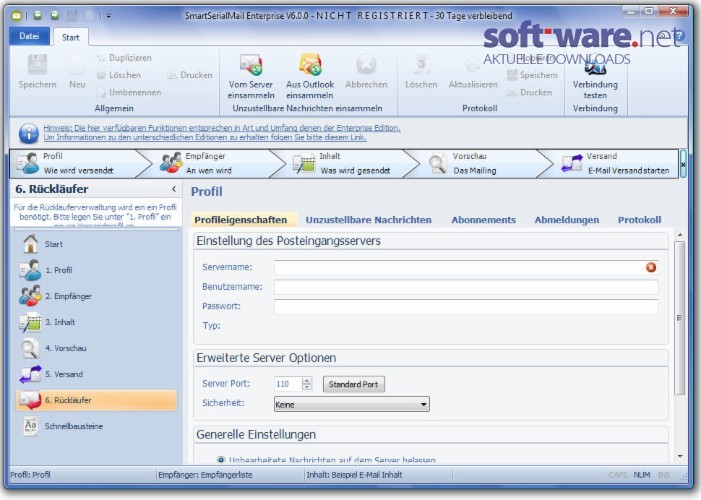701x500 pixels.
Task: Click the profile panel scroll down arrow
Action: (680, 456)
